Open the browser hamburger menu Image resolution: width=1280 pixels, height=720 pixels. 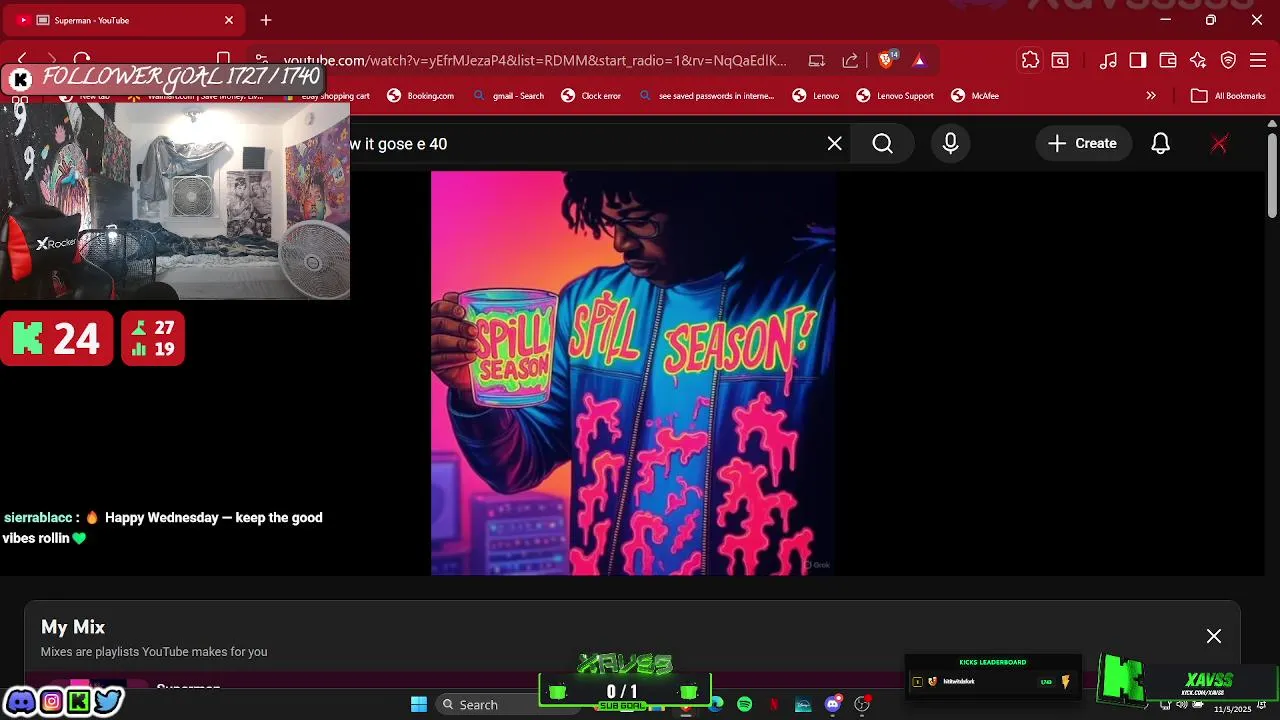coord(1258,60)
